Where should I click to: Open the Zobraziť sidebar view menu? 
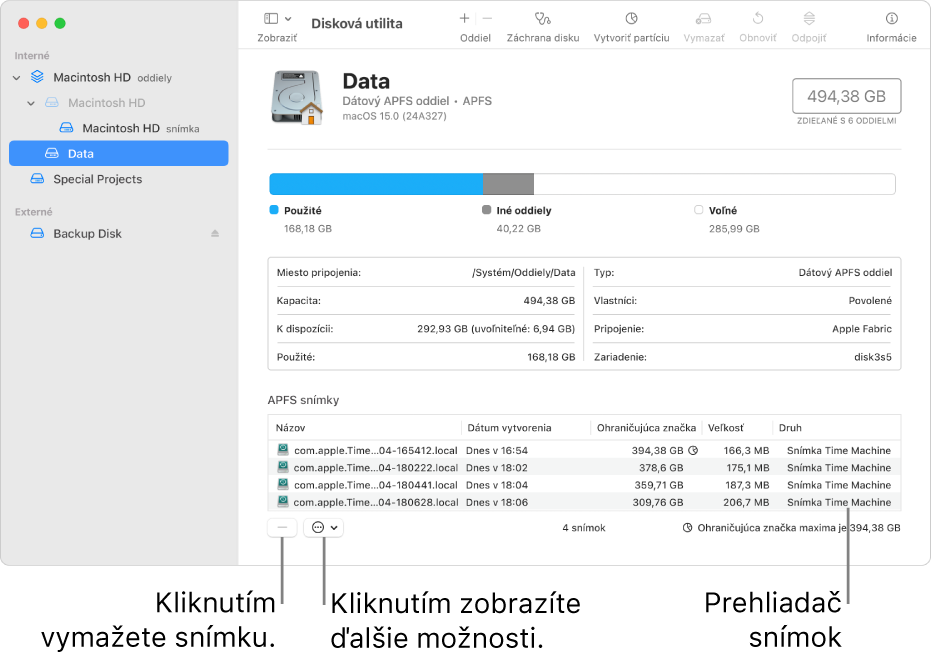point(277,19)
